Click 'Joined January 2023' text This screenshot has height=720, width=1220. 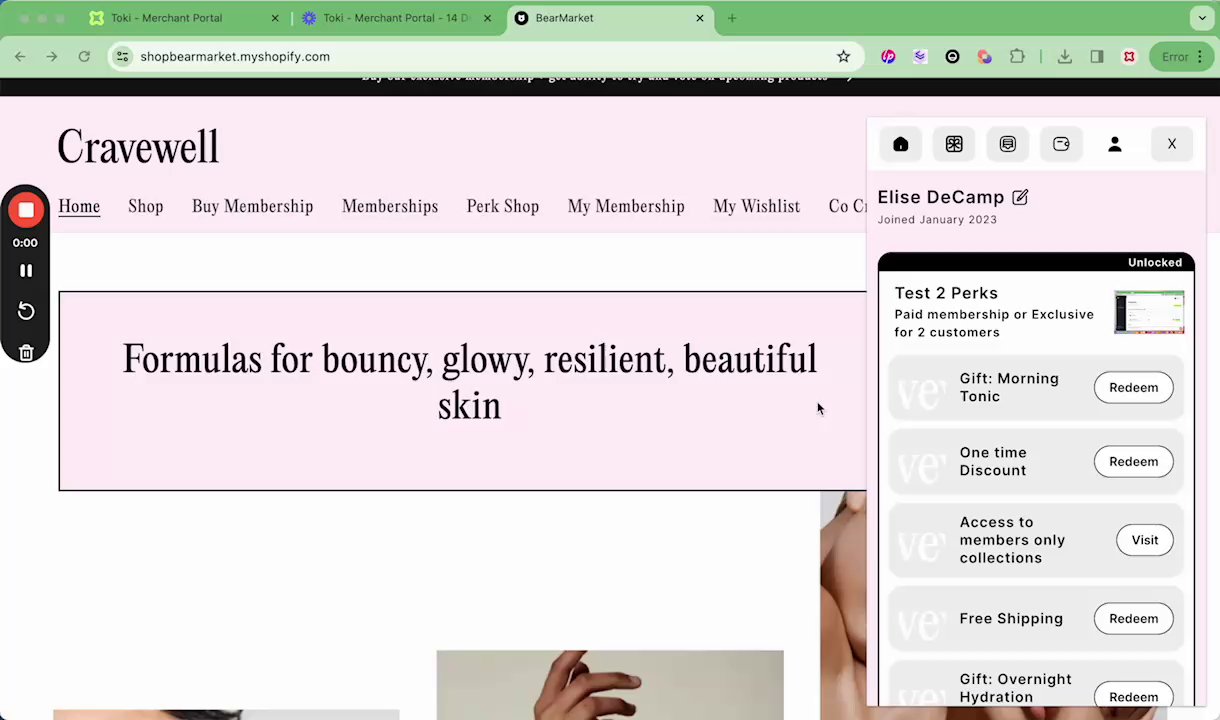(x=937, y=219)
